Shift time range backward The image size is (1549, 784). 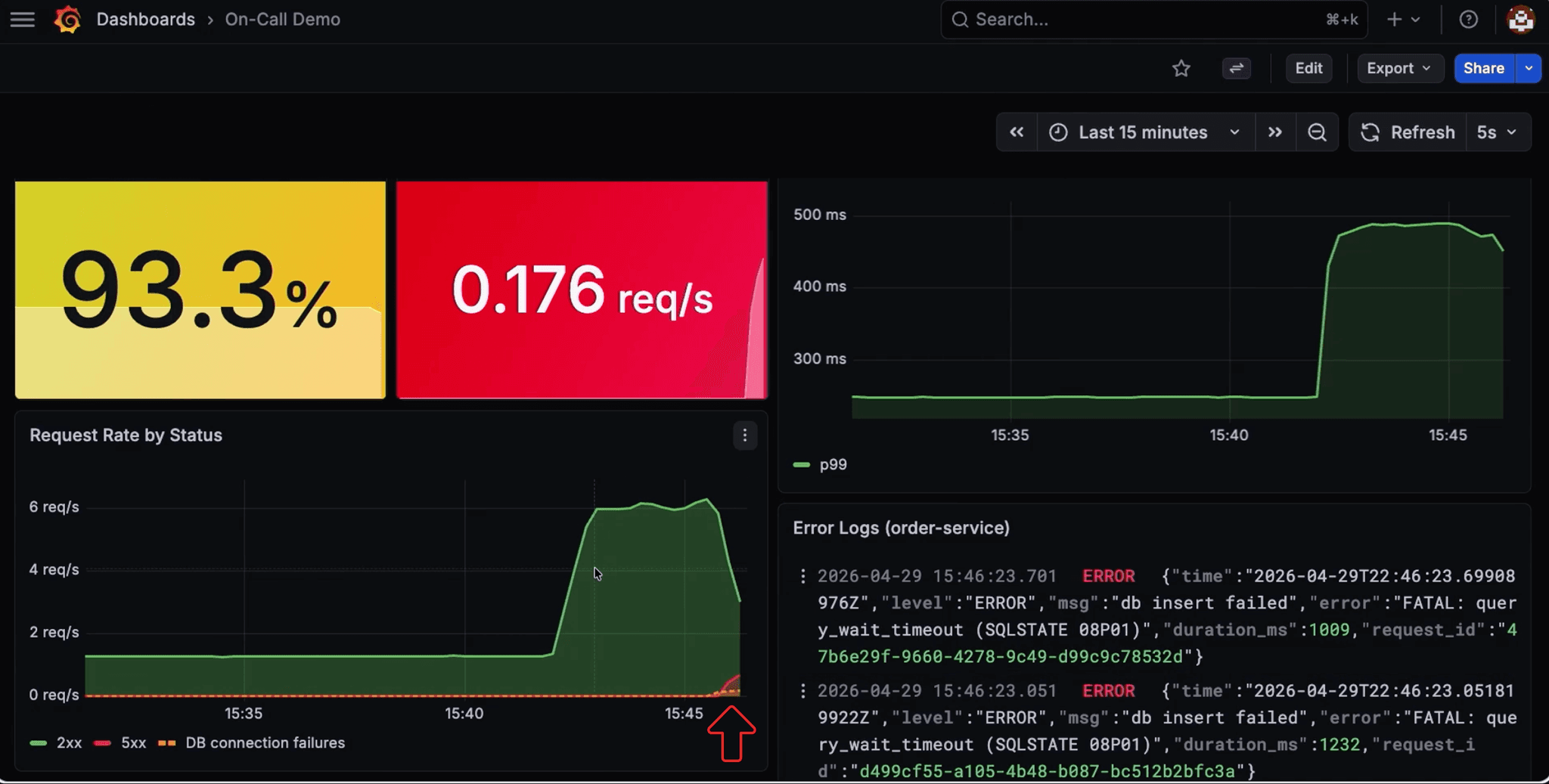click(1017, 132)
